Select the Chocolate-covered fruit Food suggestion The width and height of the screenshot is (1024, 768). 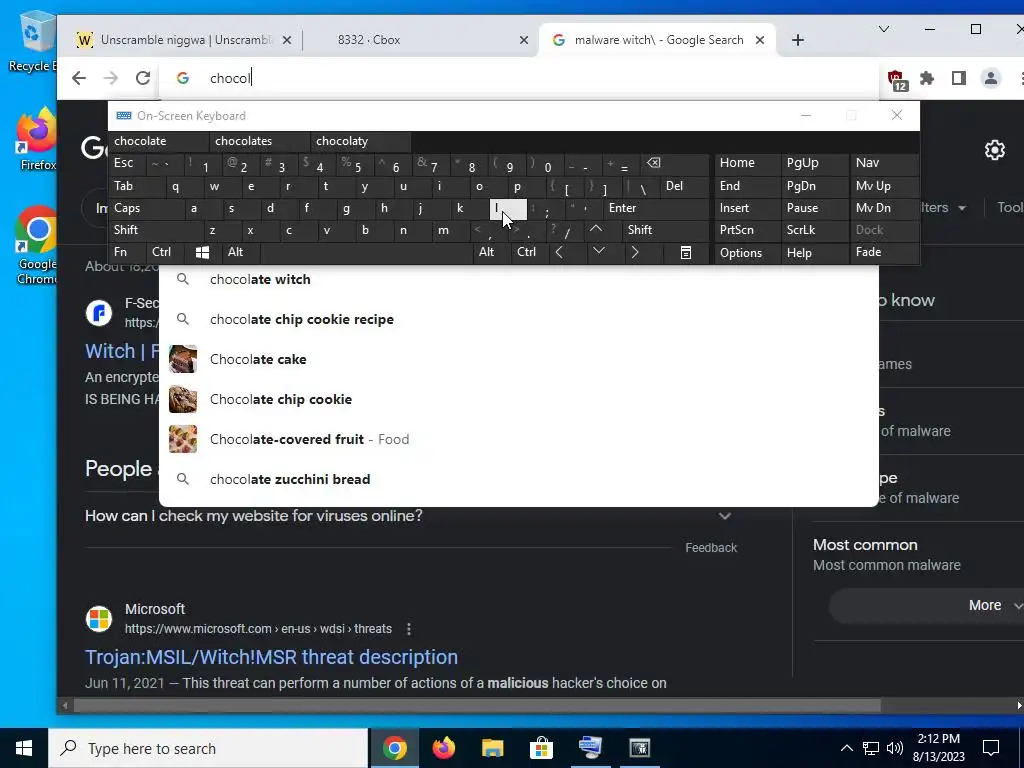[519, 439]
